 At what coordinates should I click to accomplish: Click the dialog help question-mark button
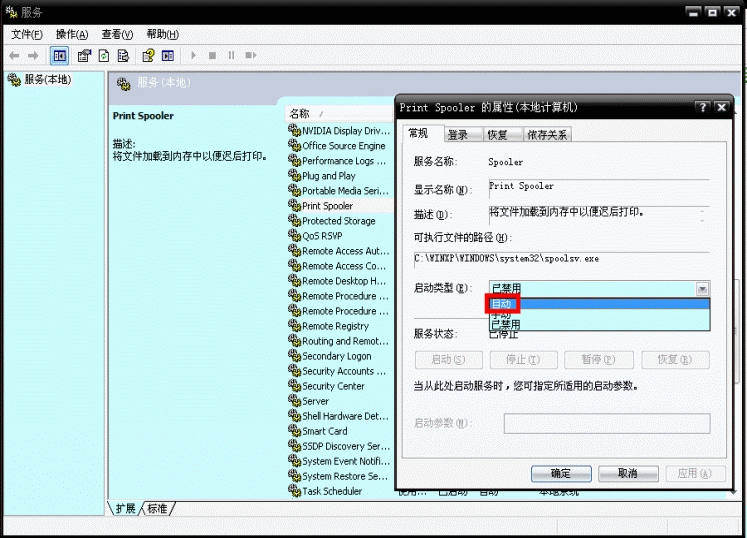coord(702,107)
